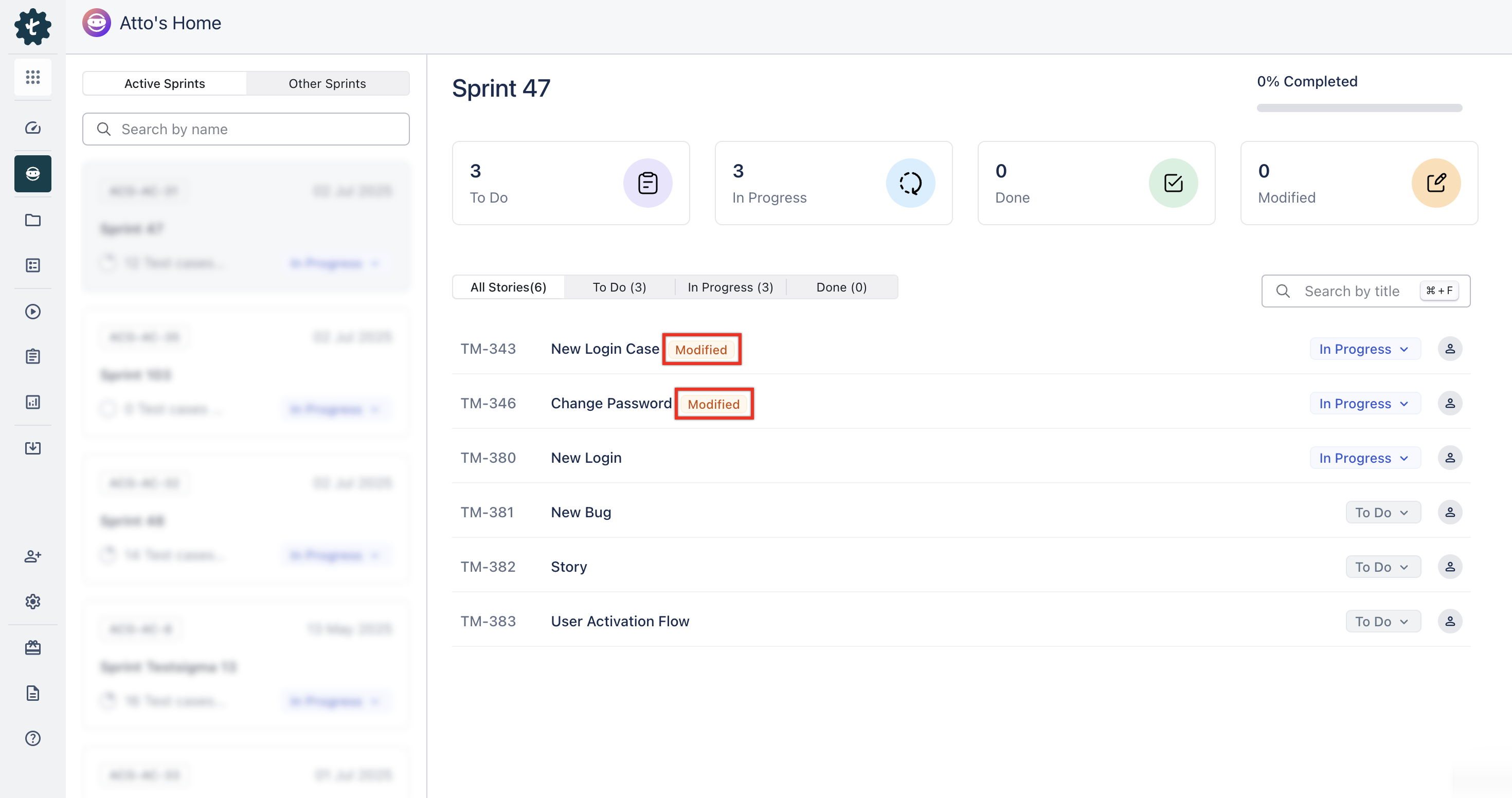
Task: Open the Change Password story
Action: [x=610, y=403]
